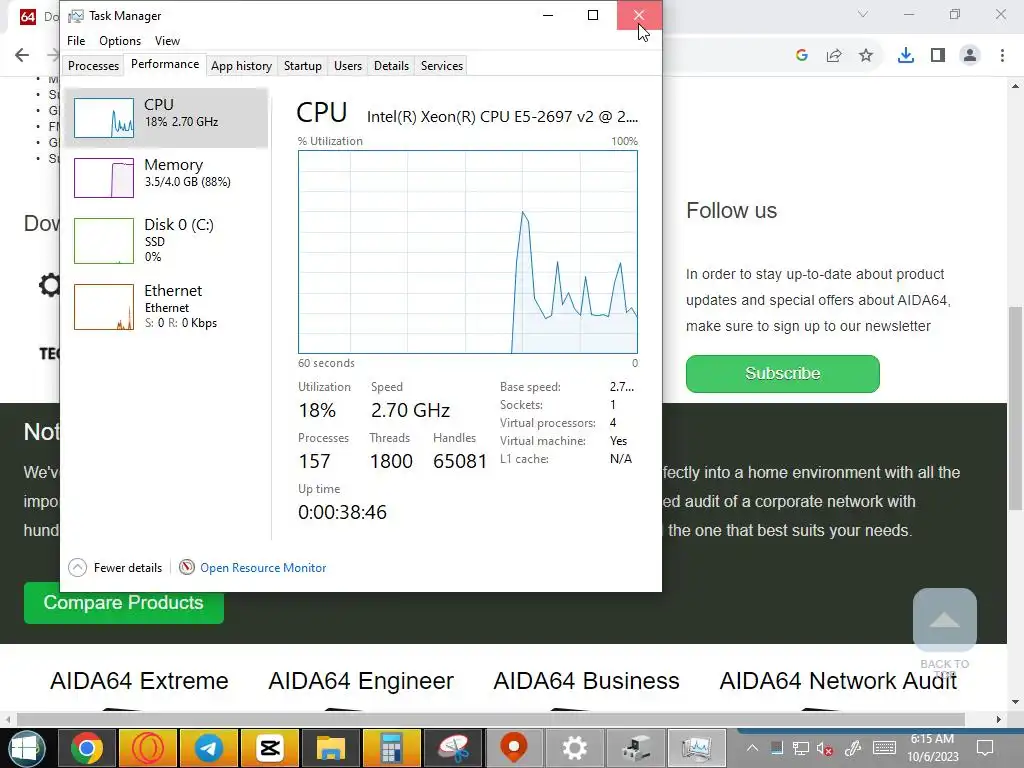The width and height of the screenshot is (1024, 768).
Task: Open the red map pin app on taskbar
Action: click(x=513, y=748)
